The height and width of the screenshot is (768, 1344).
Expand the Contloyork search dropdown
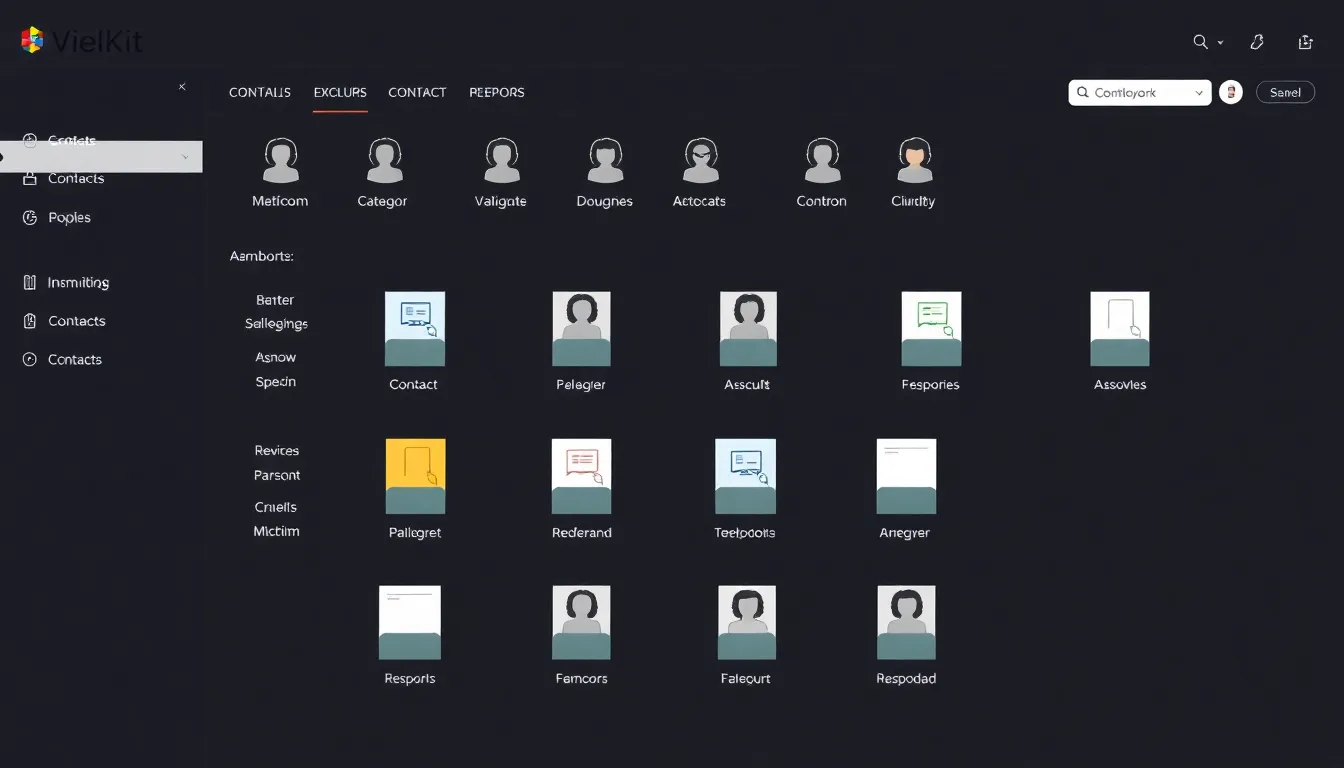[x=1199, y=93]
